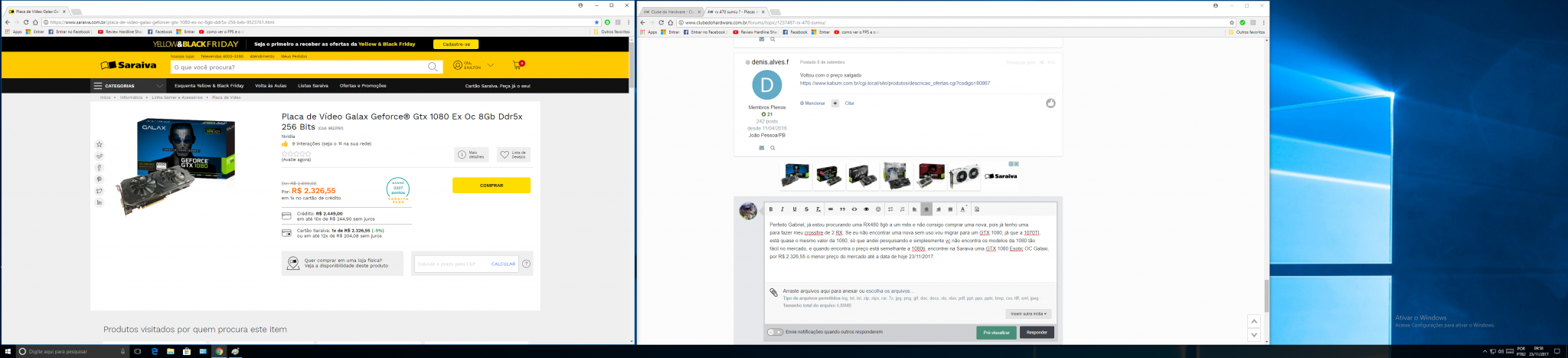Open Inserir outra mídia dropdown
This screenshot has width=1568, height=358.
tap(1028, 314)
